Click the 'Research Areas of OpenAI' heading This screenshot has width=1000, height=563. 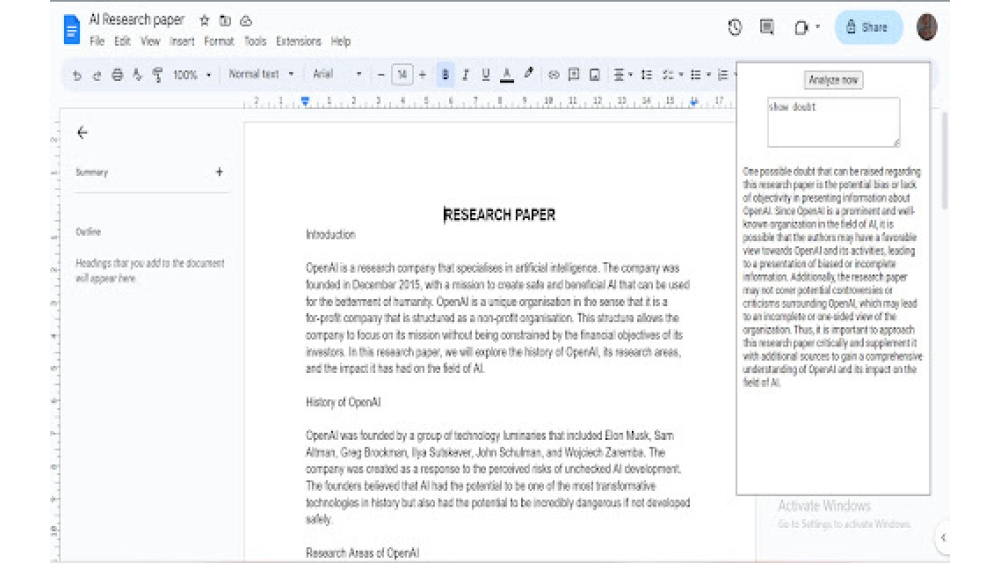(x=362, y=553)
